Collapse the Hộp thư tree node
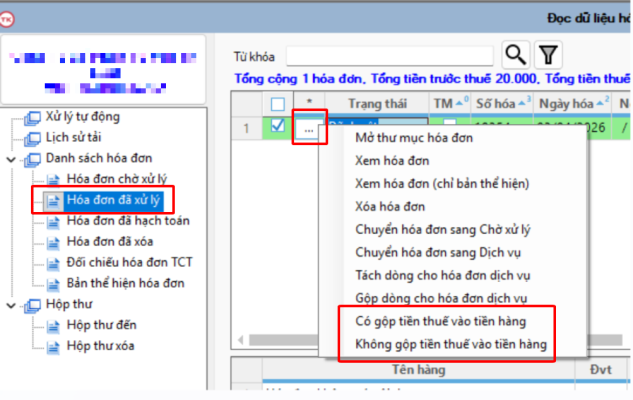 (x=11, y=306)
